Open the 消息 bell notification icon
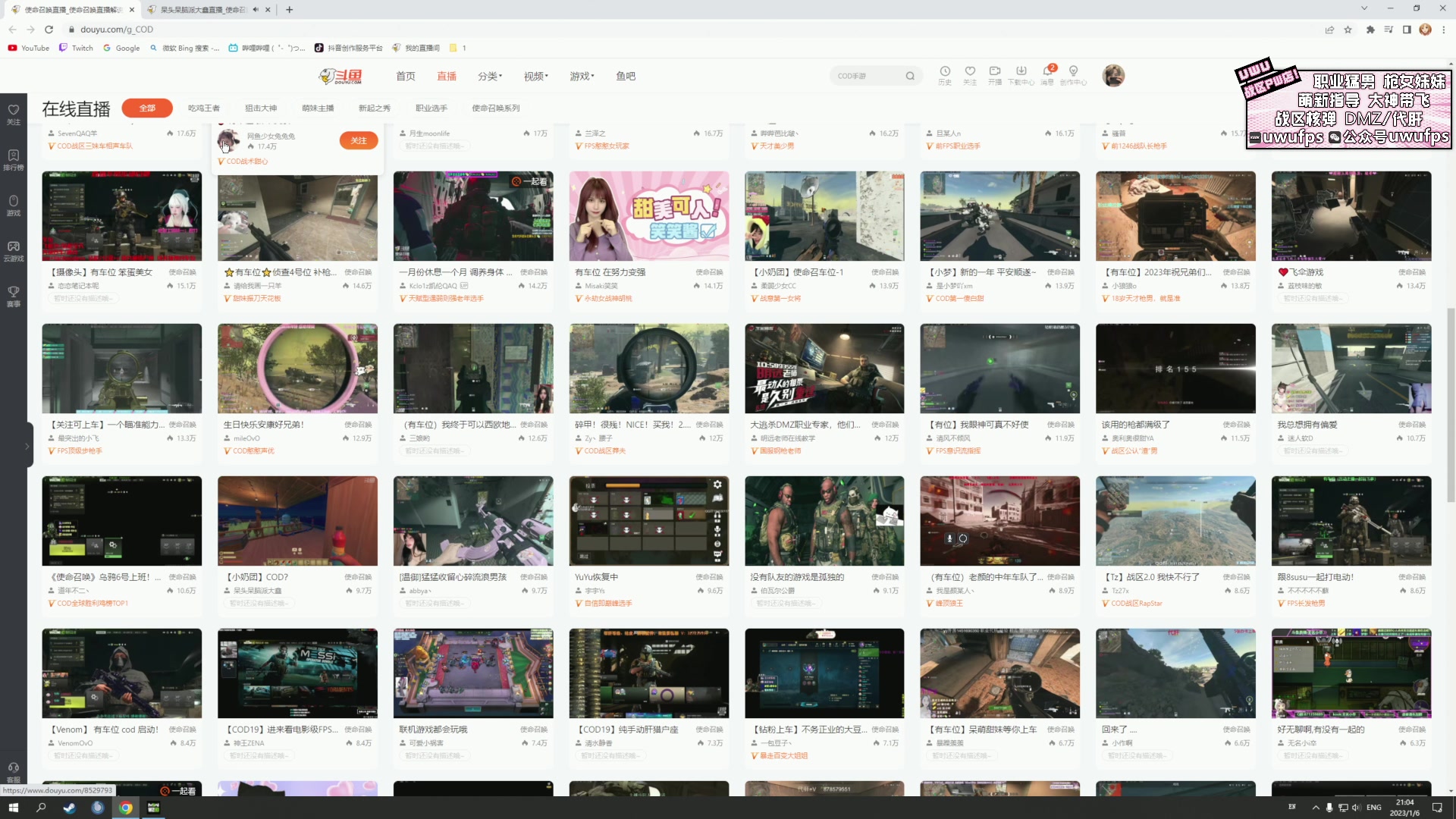 click(x=1047, y=75)
